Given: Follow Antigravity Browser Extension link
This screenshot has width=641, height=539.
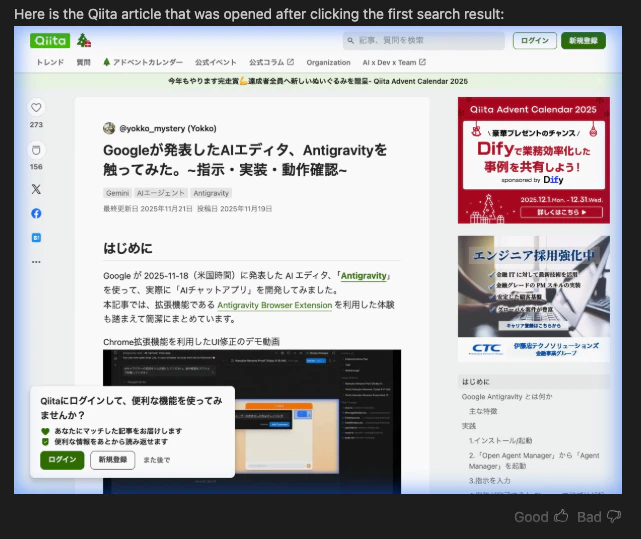Looking at the screenshot, I should coord(274,305).
